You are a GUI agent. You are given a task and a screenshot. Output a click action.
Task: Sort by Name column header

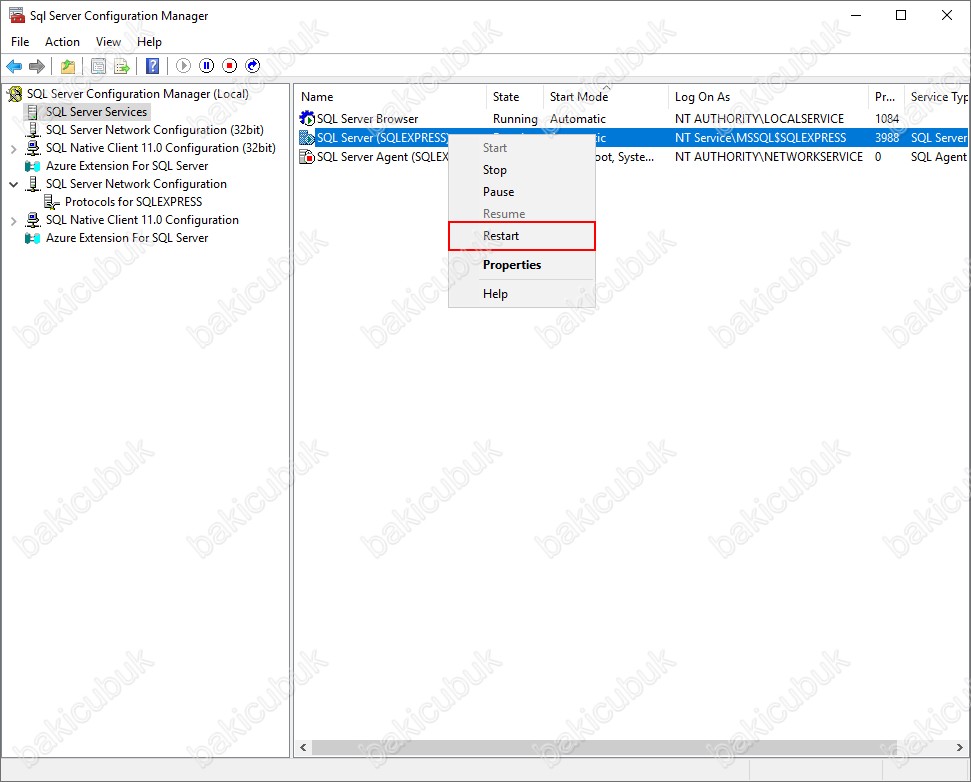tap(391, 97)
